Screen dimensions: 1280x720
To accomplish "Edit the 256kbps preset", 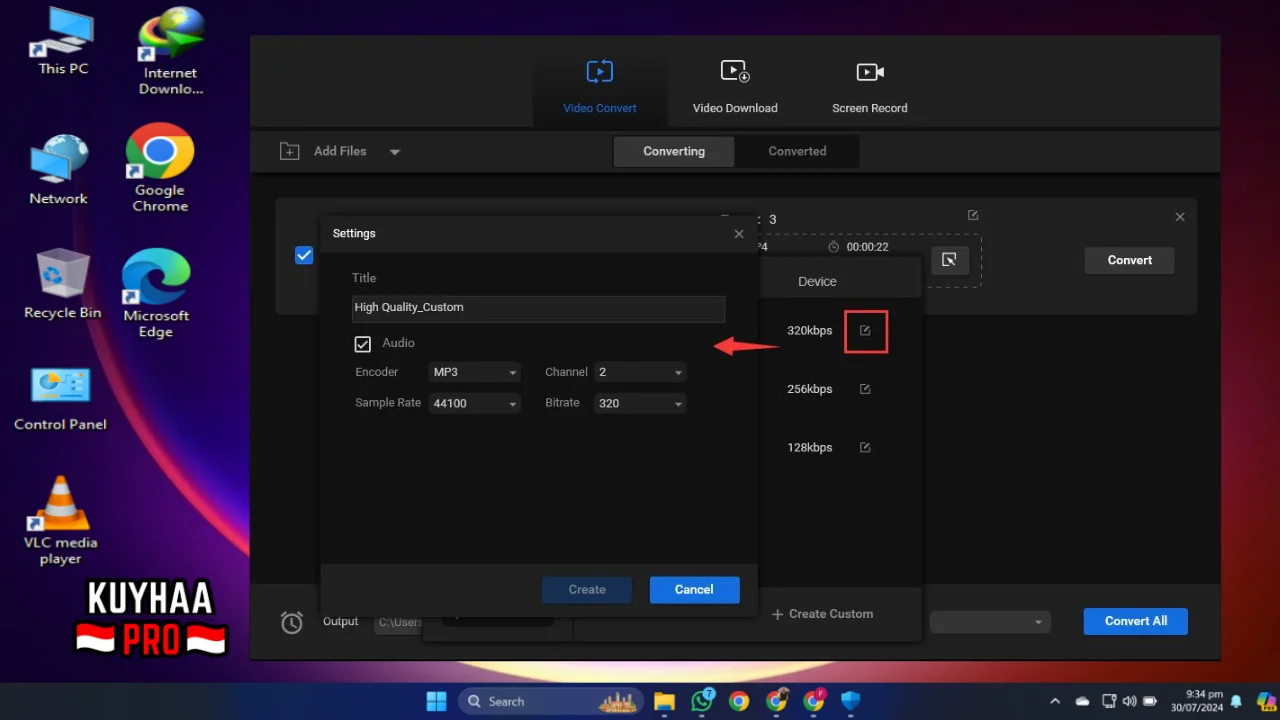I will coord(866,389).
